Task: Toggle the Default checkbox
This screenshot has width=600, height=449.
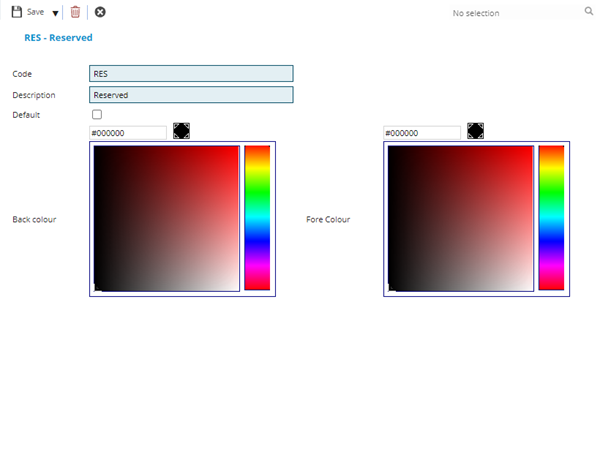Action: [x=97, y=115]
